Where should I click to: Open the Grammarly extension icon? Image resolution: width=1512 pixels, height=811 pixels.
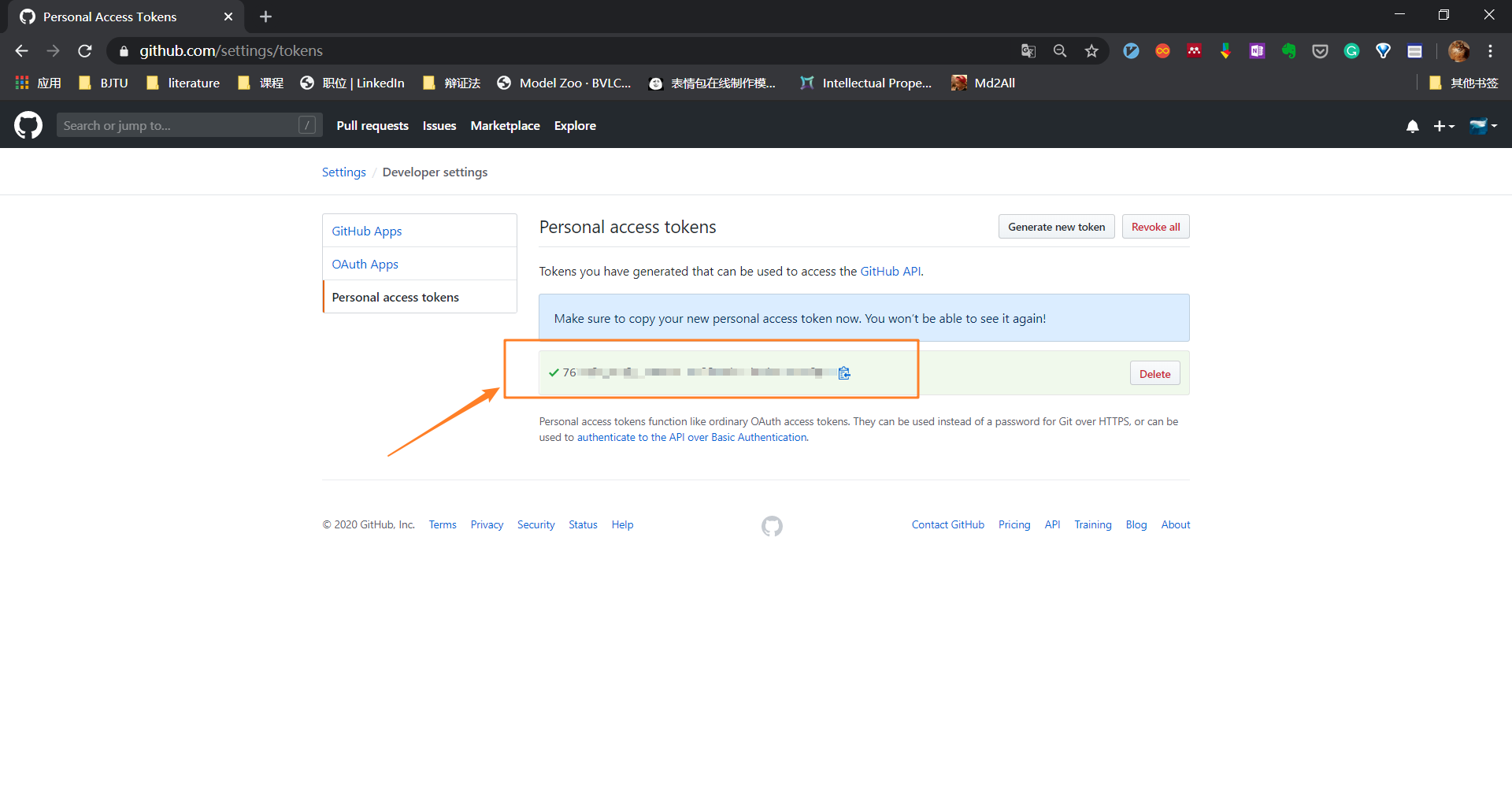[x=1351, y=51]
